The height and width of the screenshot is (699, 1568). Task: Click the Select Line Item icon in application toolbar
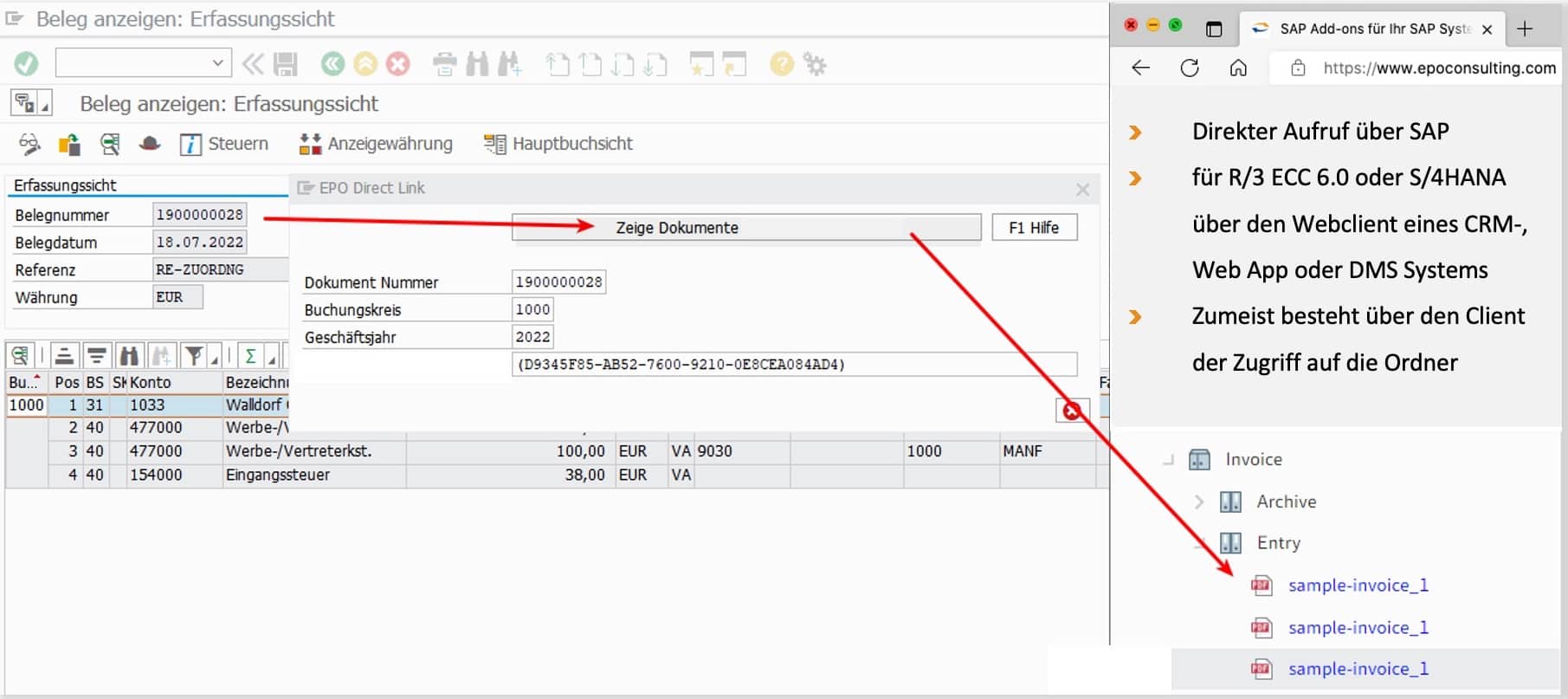coord(110,144)
